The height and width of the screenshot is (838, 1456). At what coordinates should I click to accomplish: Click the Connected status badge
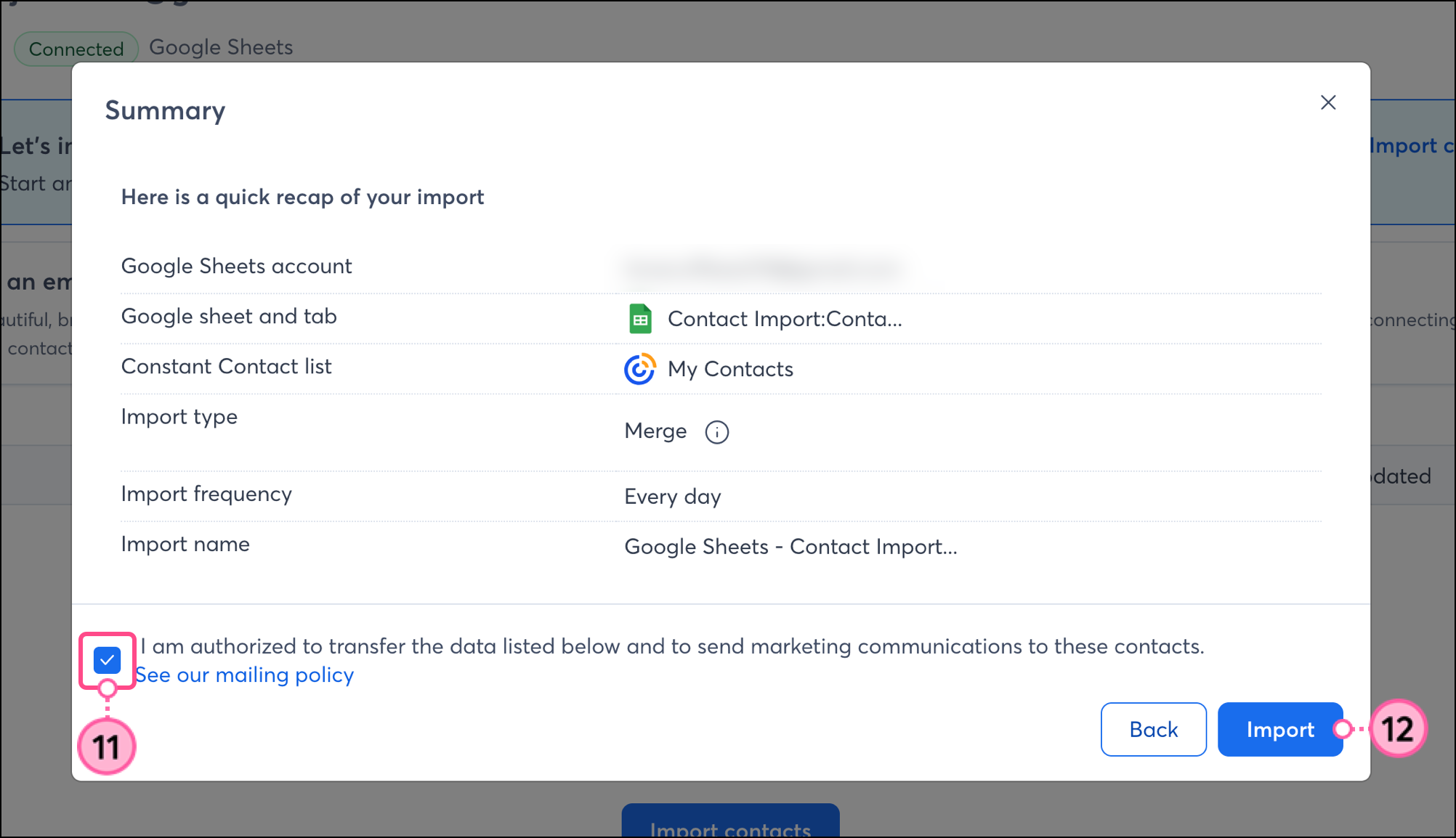click(x=76, y=49)
